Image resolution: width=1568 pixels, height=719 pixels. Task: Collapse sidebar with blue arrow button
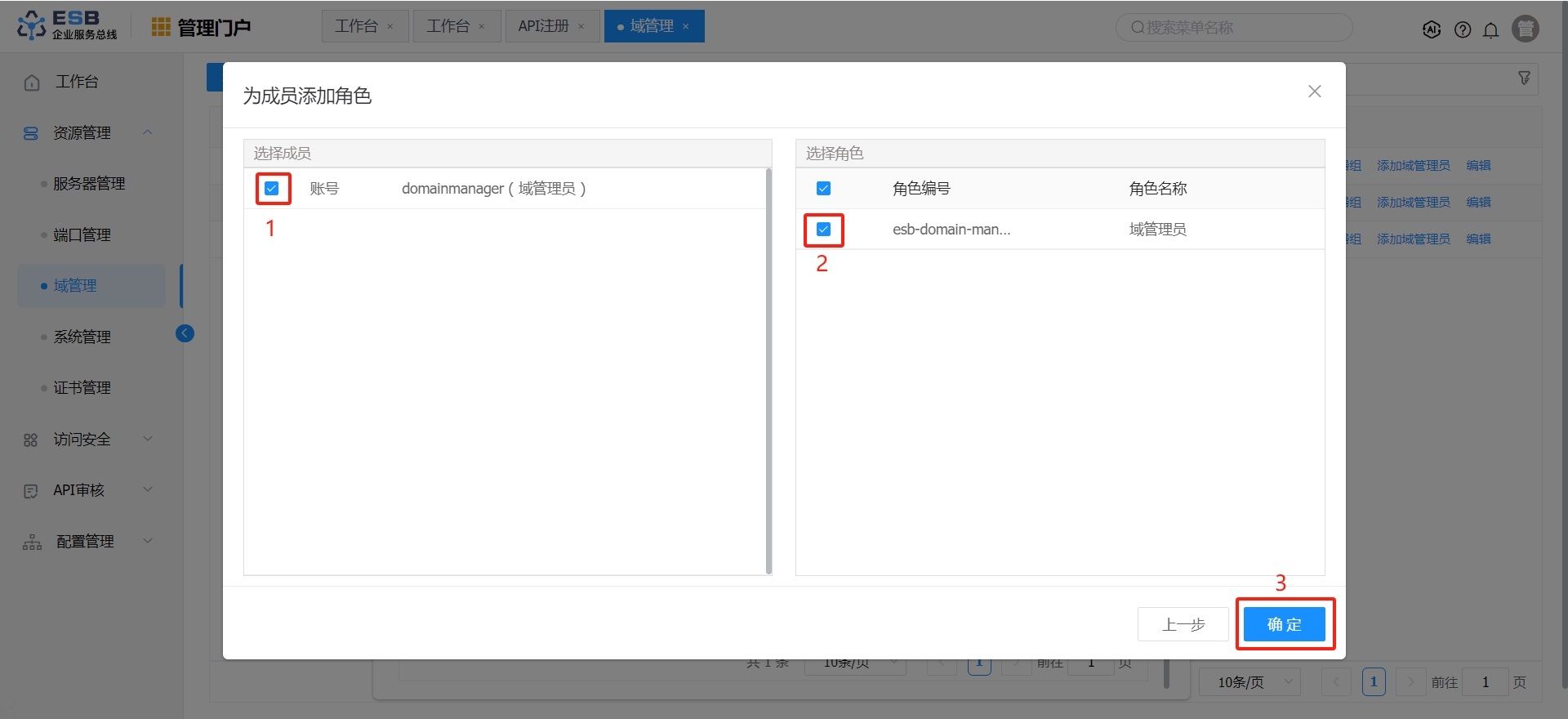[185, 333]
